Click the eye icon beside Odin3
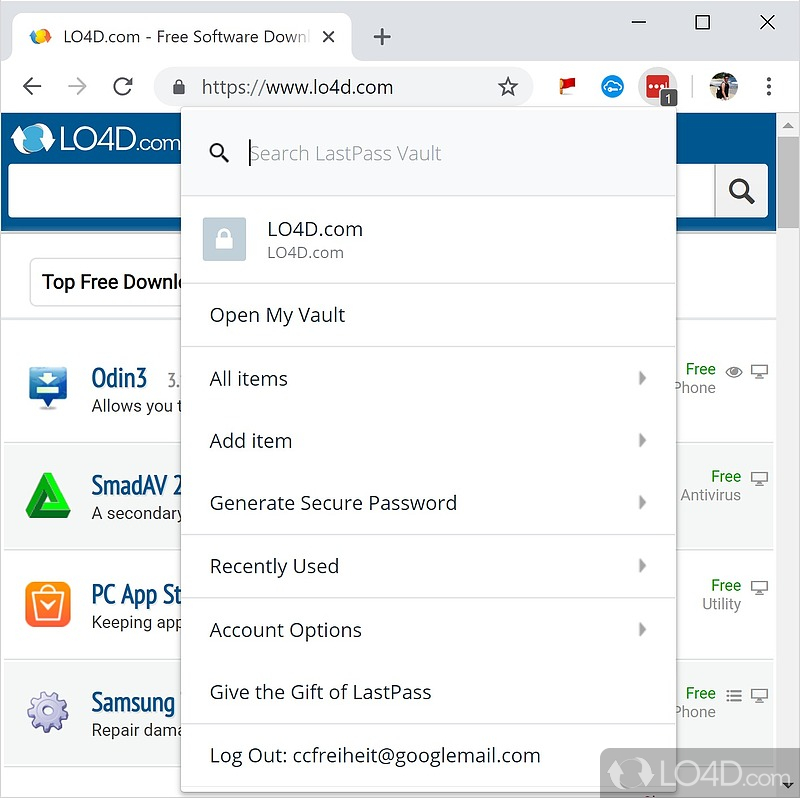The height and width of the screenshot is (798, 800). pos(734,372)
